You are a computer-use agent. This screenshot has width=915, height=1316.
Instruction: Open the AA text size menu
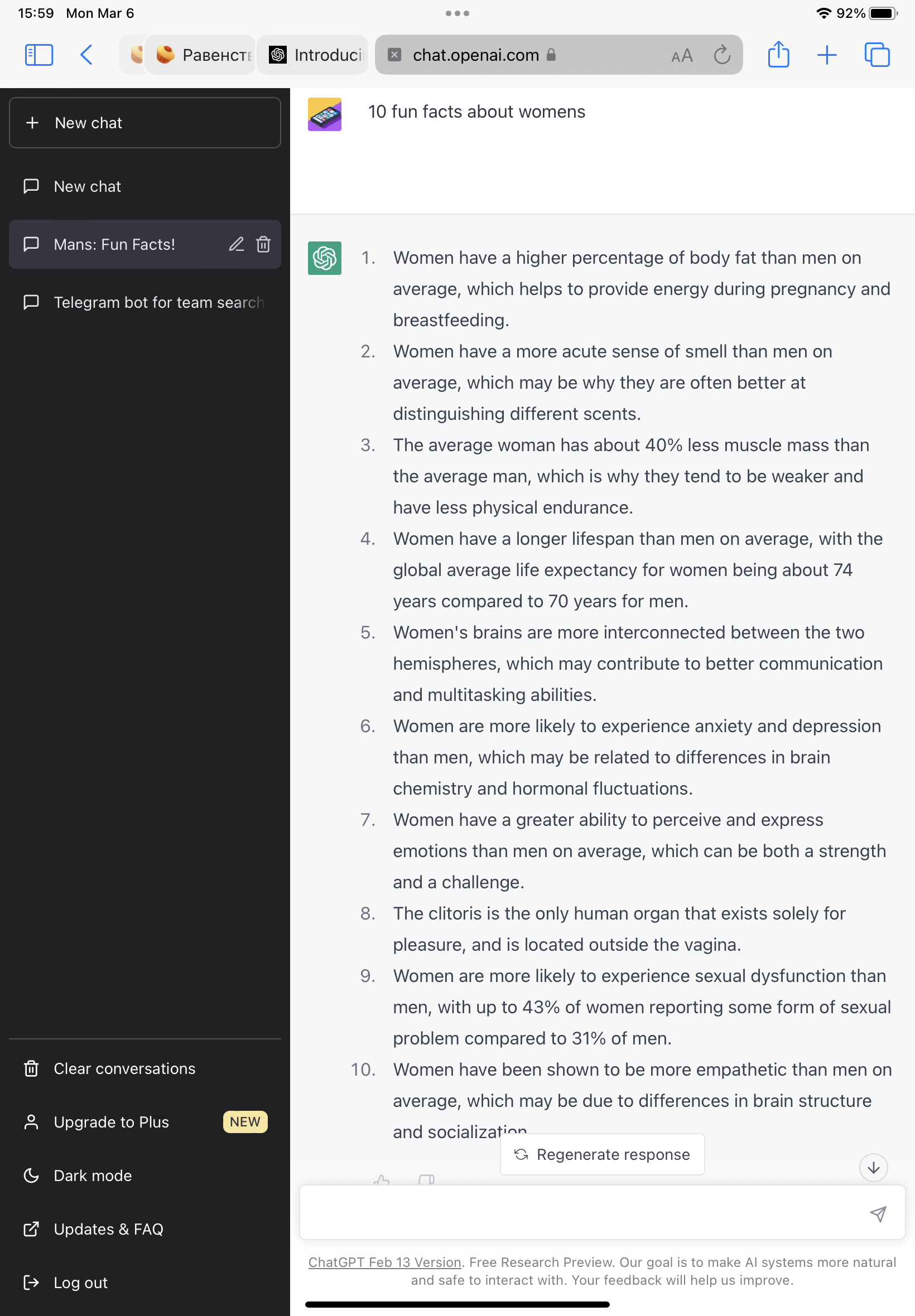pyautogui.click(x=682, y=56)
